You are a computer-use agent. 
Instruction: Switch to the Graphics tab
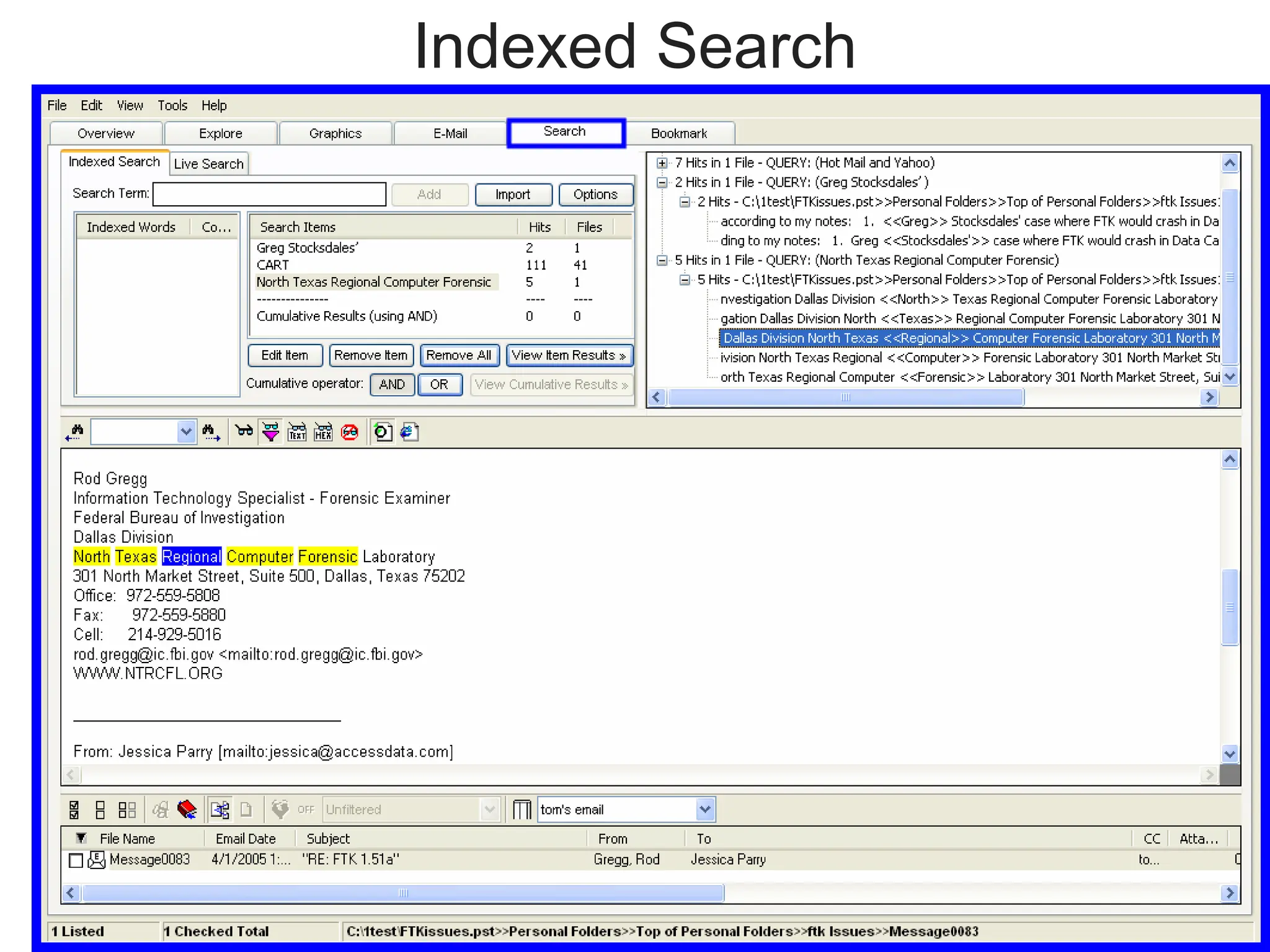[x=335, y=133]
